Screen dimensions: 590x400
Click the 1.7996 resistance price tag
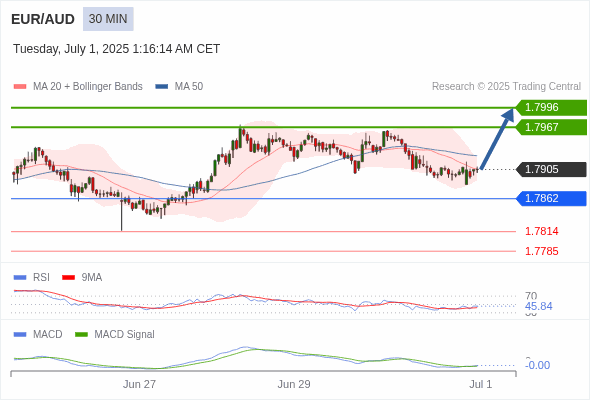551,108
